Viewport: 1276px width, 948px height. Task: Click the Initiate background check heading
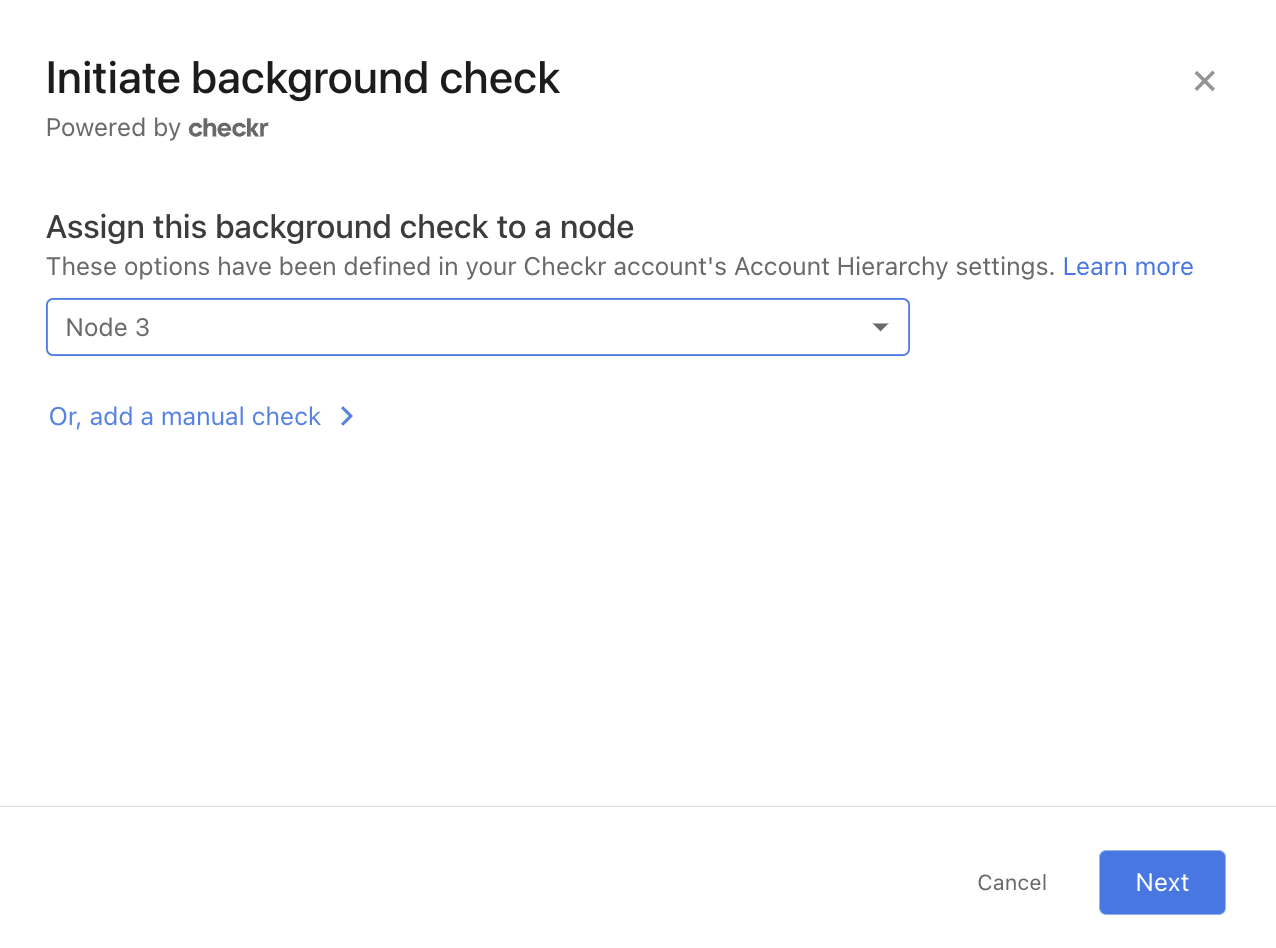pyautogui.click(x=303, y=78)
